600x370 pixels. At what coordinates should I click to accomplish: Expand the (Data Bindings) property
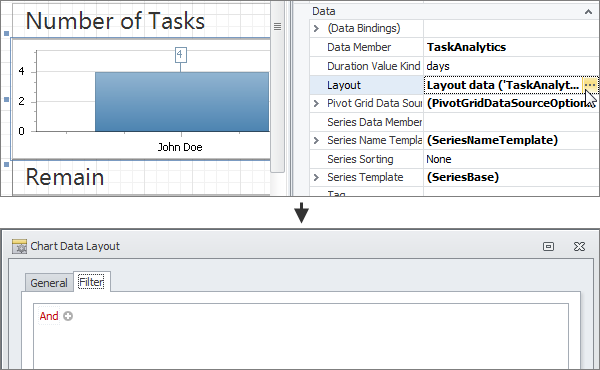[x=316, y=28]
